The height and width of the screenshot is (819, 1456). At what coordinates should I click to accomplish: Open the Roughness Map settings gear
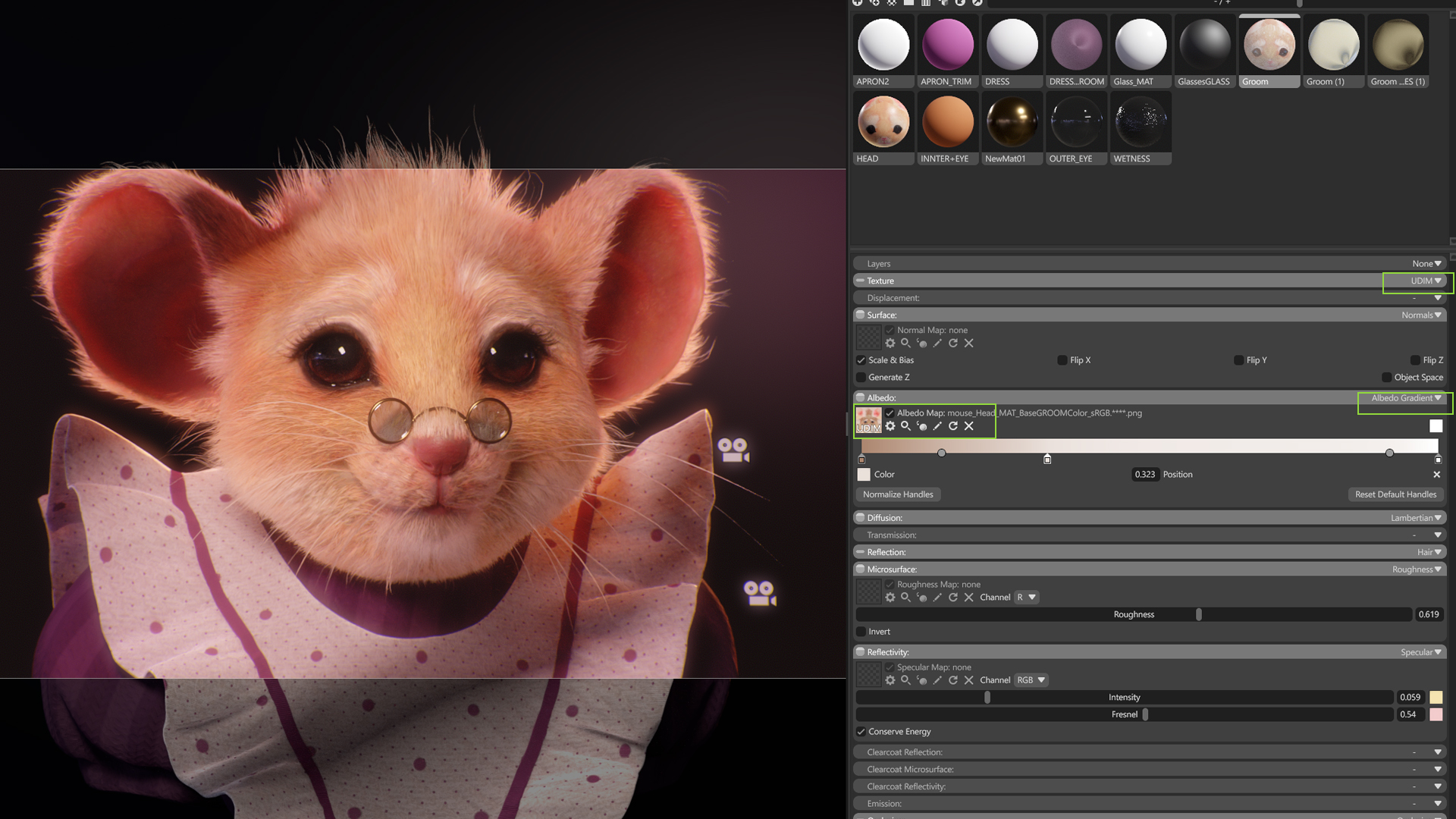coord(890,598)
